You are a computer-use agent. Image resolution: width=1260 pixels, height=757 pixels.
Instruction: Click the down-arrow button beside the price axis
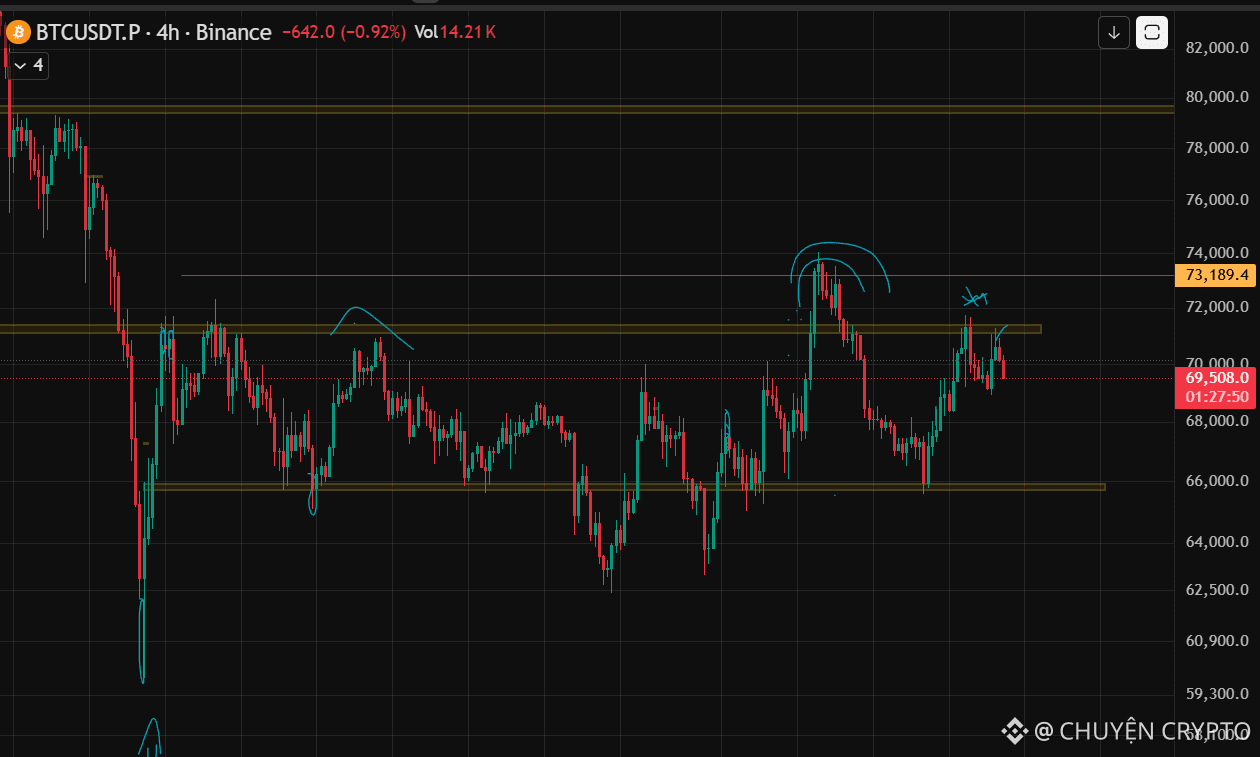tap(1114, 32)
